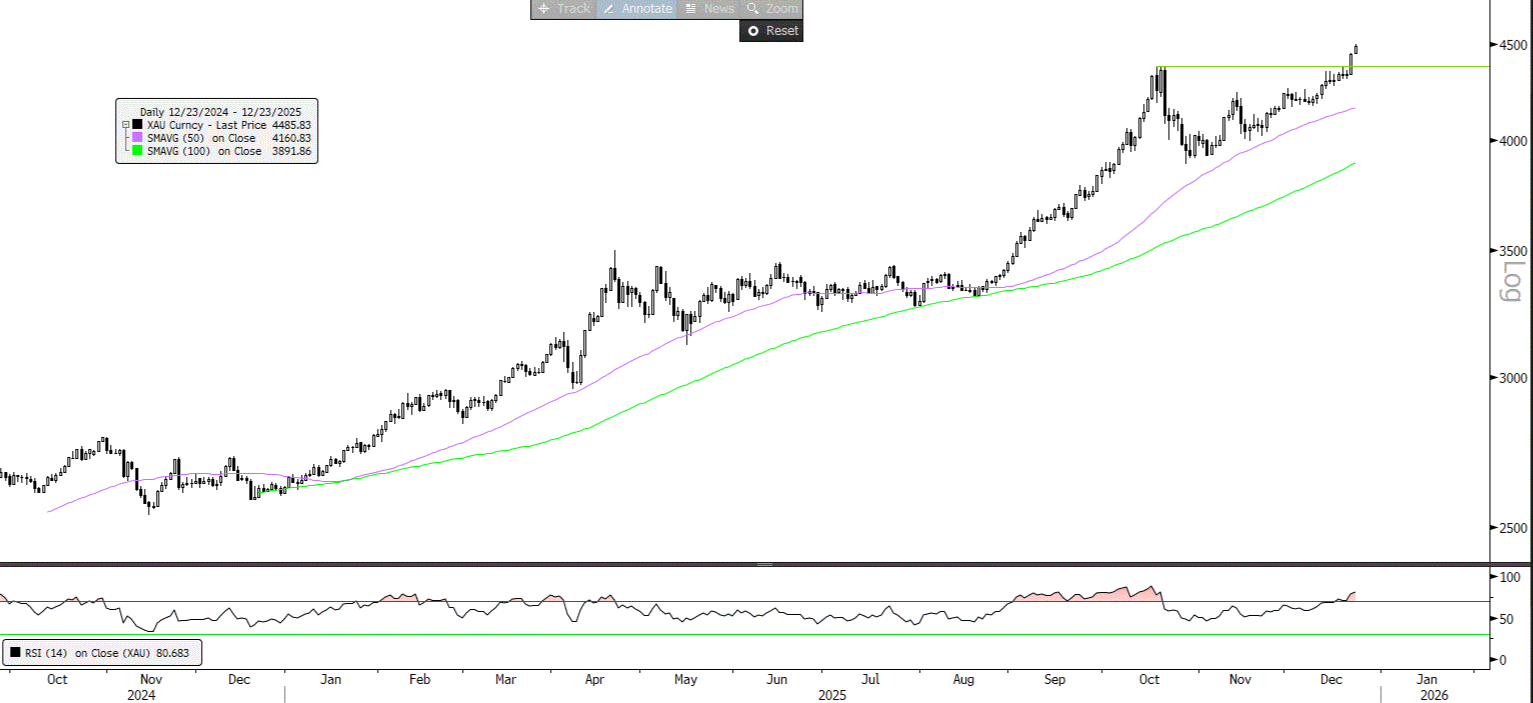Open the News list icon

691,9
